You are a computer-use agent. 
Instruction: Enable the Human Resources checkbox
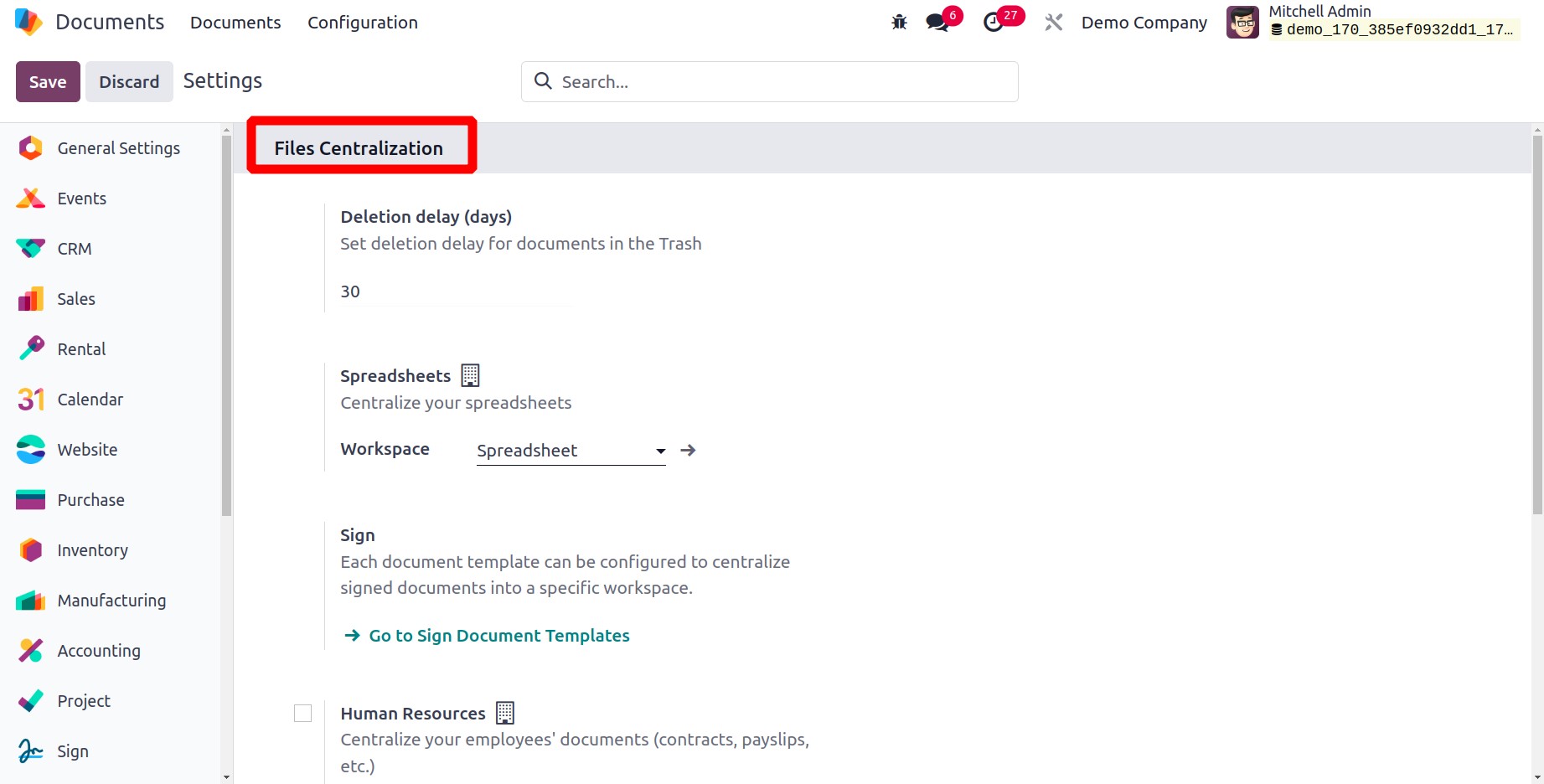tap(303, 713)
